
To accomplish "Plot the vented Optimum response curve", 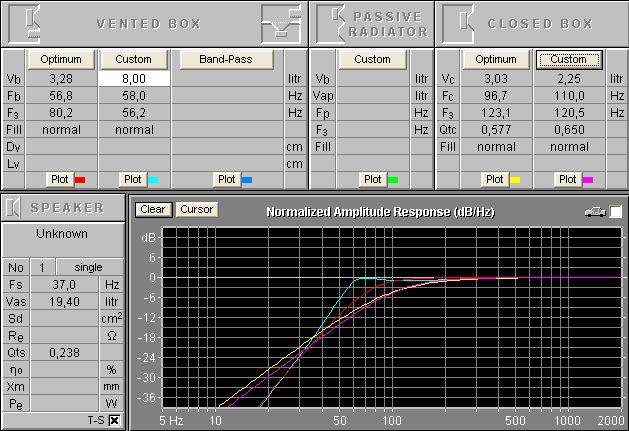I will pyautogui.click(x=60, y=179).
